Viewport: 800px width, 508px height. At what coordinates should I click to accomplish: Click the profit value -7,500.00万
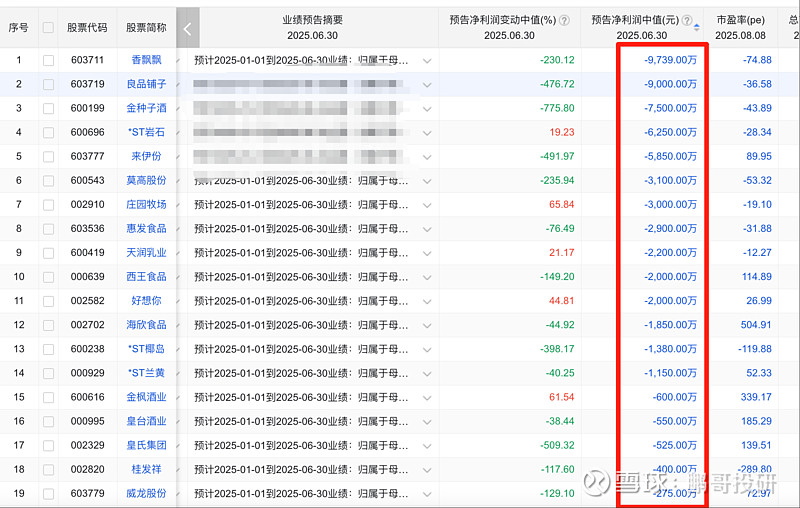tap(670, 108)
